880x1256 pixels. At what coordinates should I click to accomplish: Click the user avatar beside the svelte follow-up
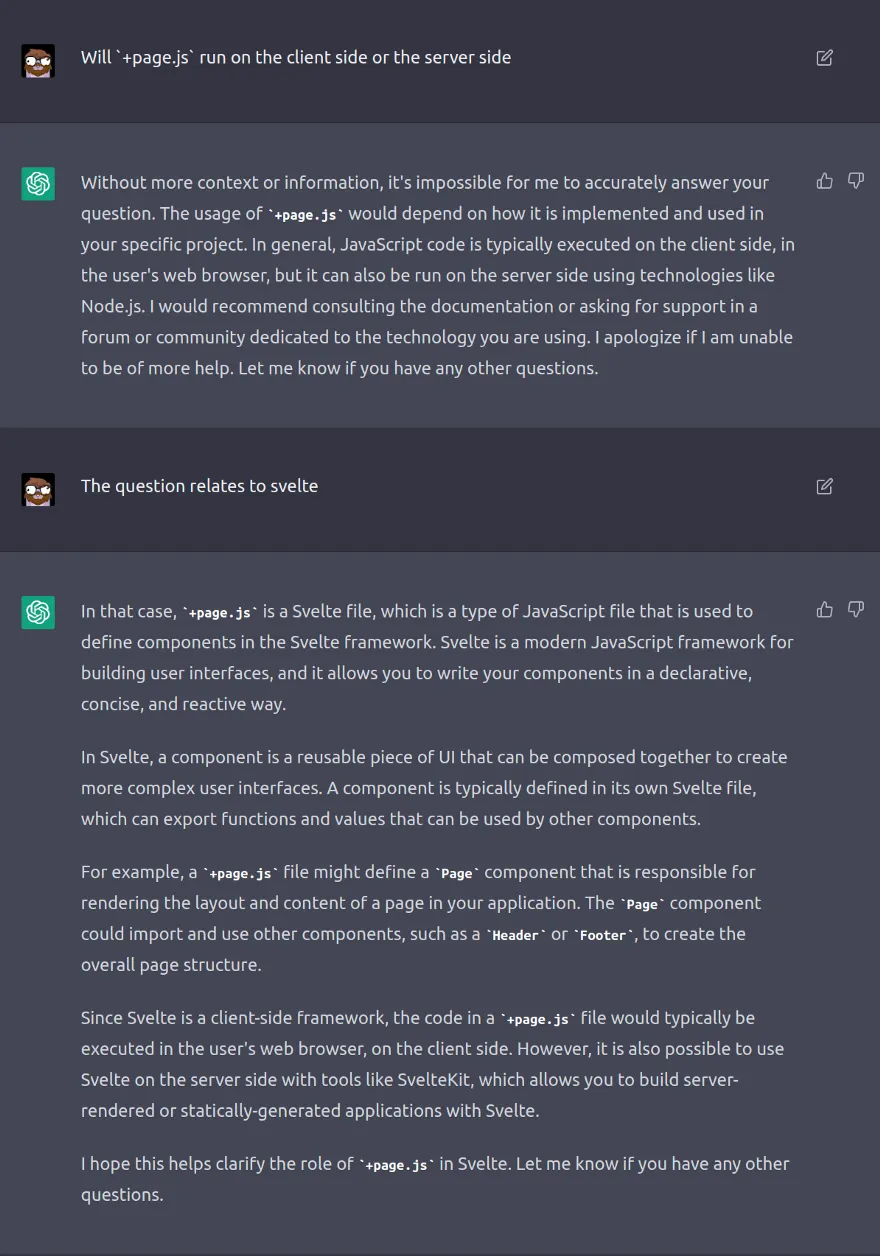coord(38,490)
